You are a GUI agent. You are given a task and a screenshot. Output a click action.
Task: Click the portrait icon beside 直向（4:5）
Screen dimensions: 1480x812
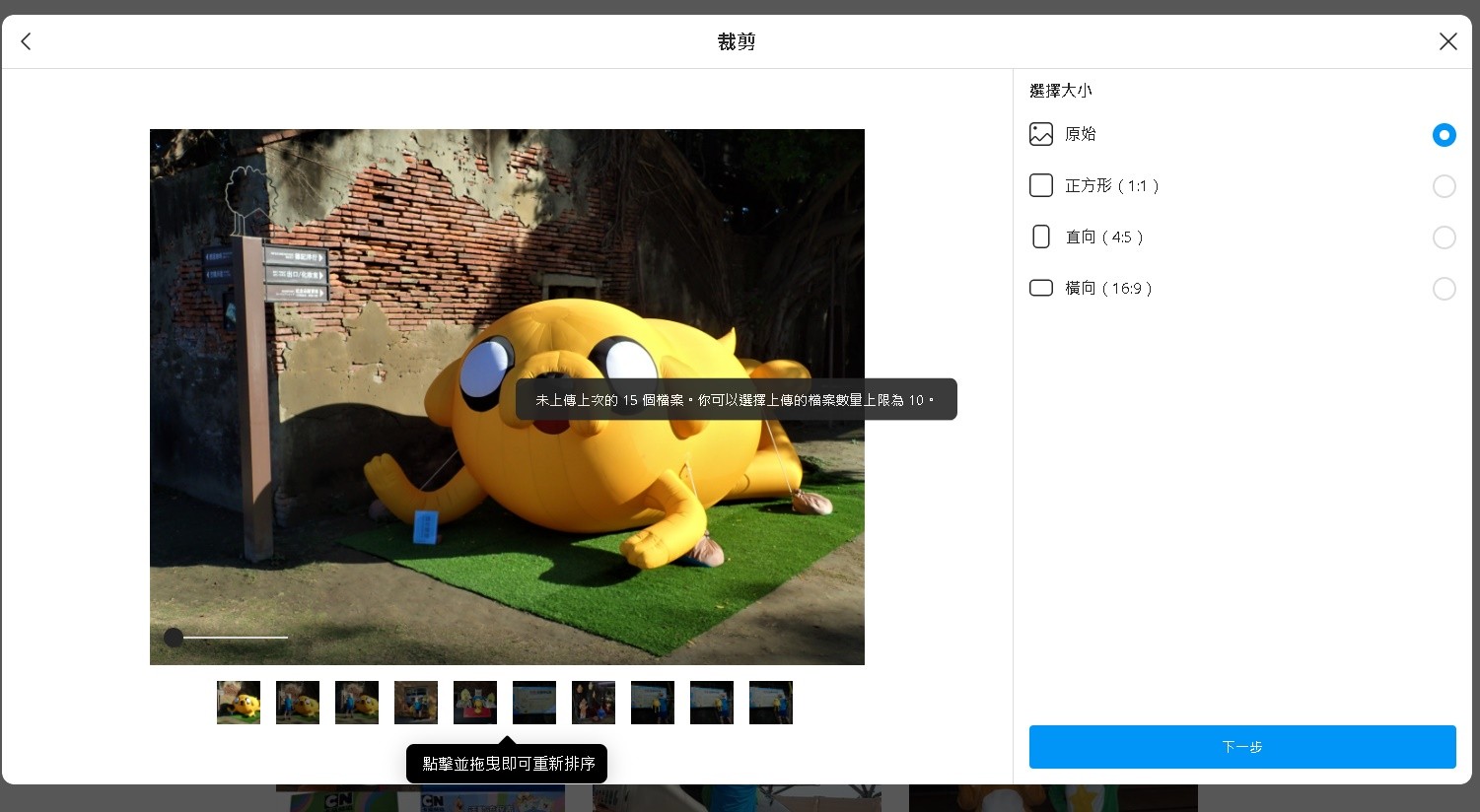(x=1041, y=237)
